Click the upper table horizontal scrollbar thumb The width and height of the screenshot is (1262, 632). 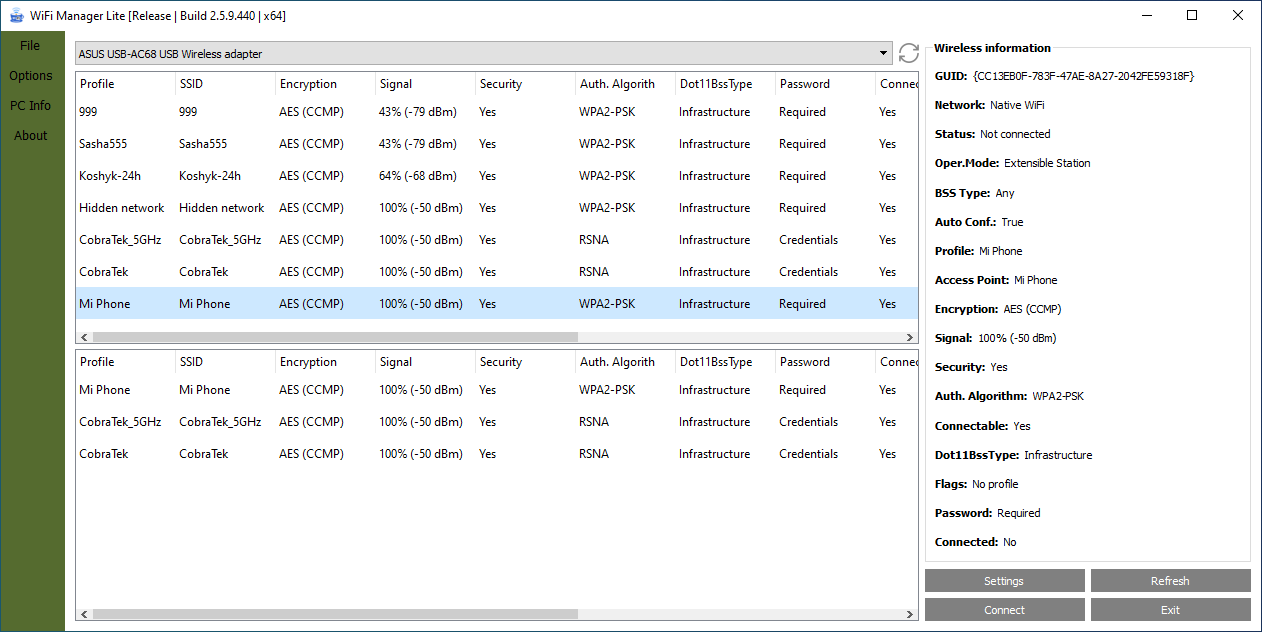pos(335,337)
